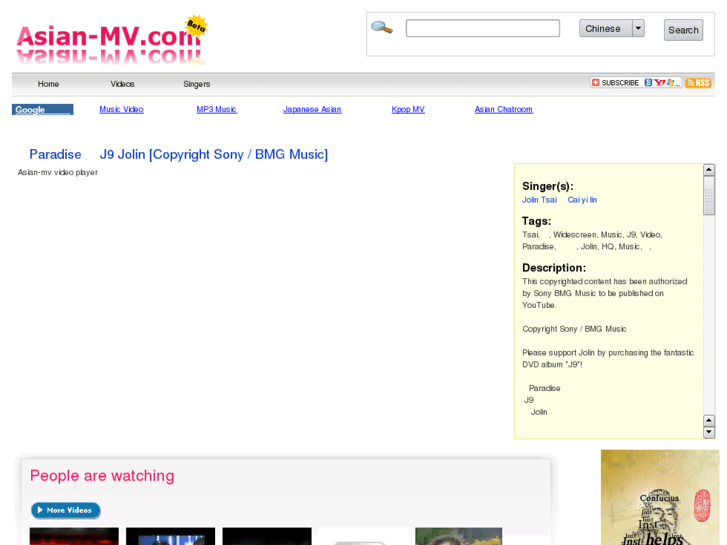
Task: Click the 'Description:' heading
Action: tap(554, 268)
